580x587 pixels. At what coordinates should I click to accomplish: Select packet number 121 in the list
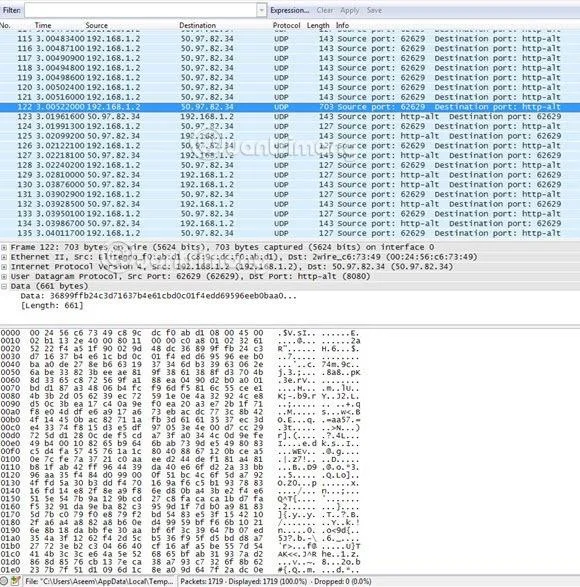click(290, 97)
